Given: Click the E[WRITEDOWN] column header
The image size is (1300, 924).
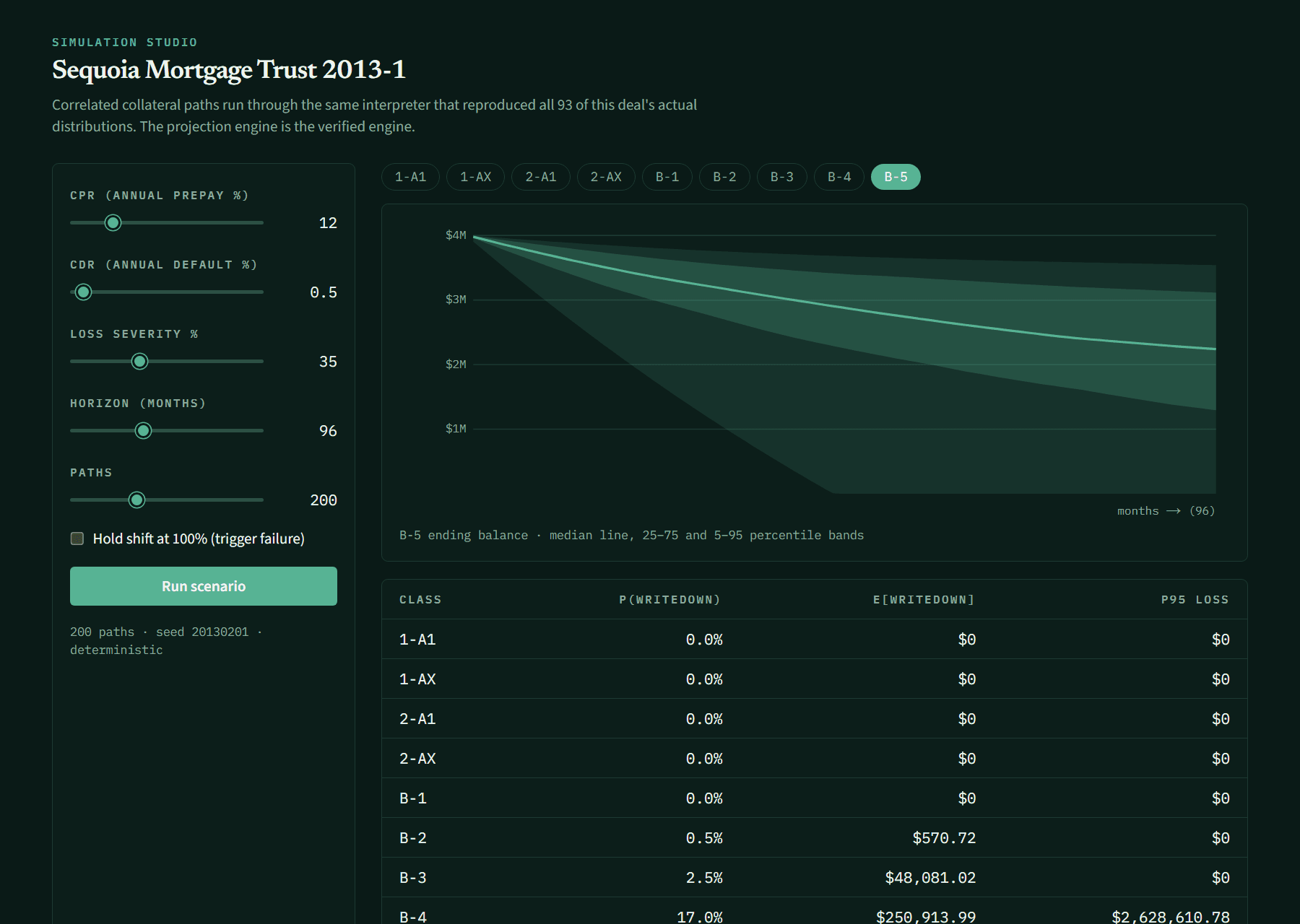Looking at the screenshot, I should (924, 600).
